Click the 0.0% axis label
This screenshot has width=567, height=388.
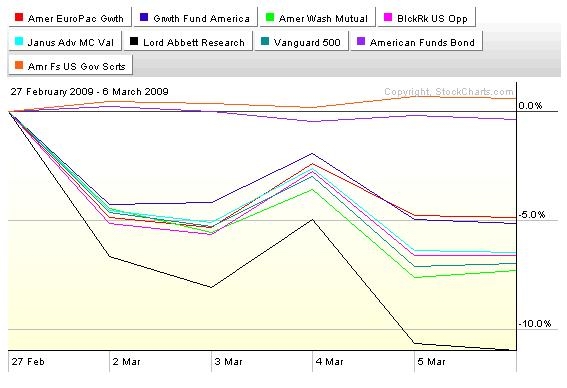click(x=530, y=106)
